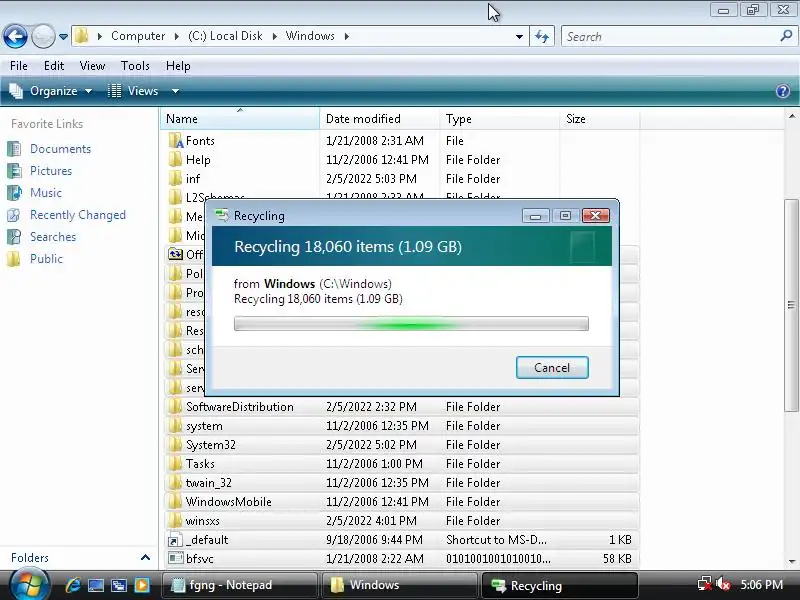Switch to fgng - Notepad taskbar button
The width and height of the screenshot is (800, 600).
coord(239,585)
